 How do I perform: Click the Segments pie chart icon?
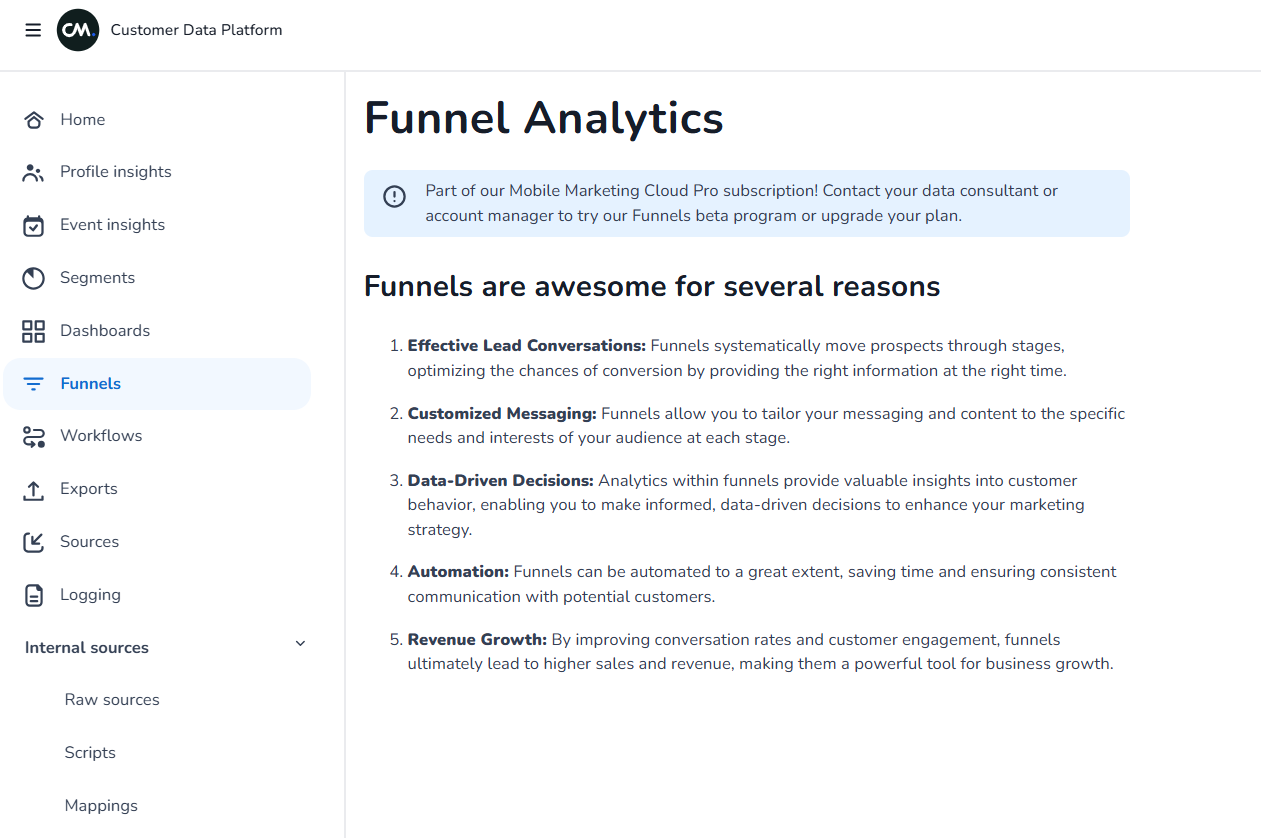click(x=34, y=278)
